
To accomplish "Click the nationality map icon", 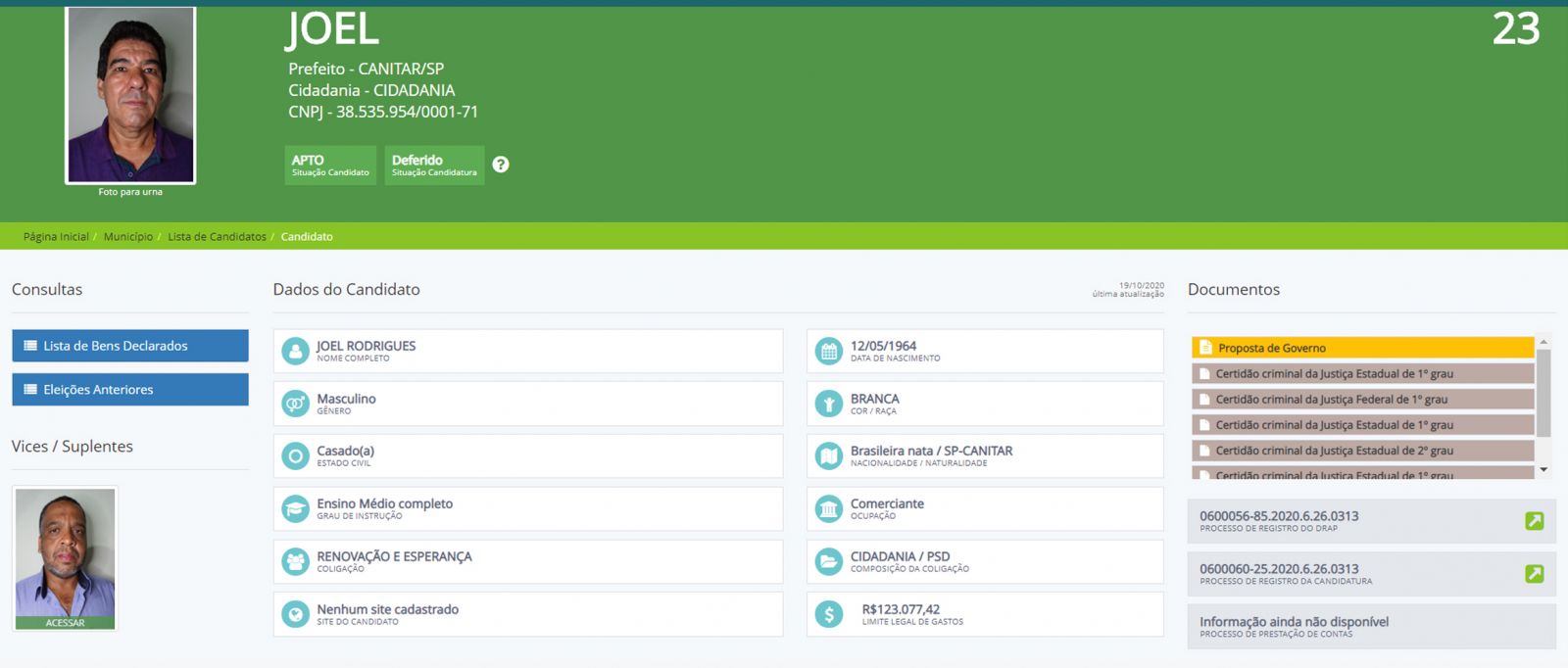I will pos(829,456).
